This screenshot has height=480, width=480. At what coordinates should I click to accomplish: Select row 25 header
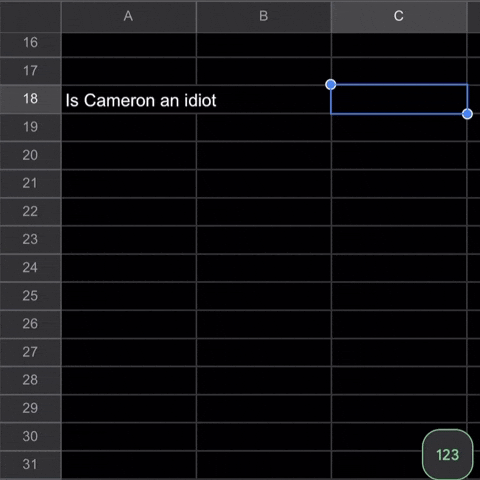point(30,296)
